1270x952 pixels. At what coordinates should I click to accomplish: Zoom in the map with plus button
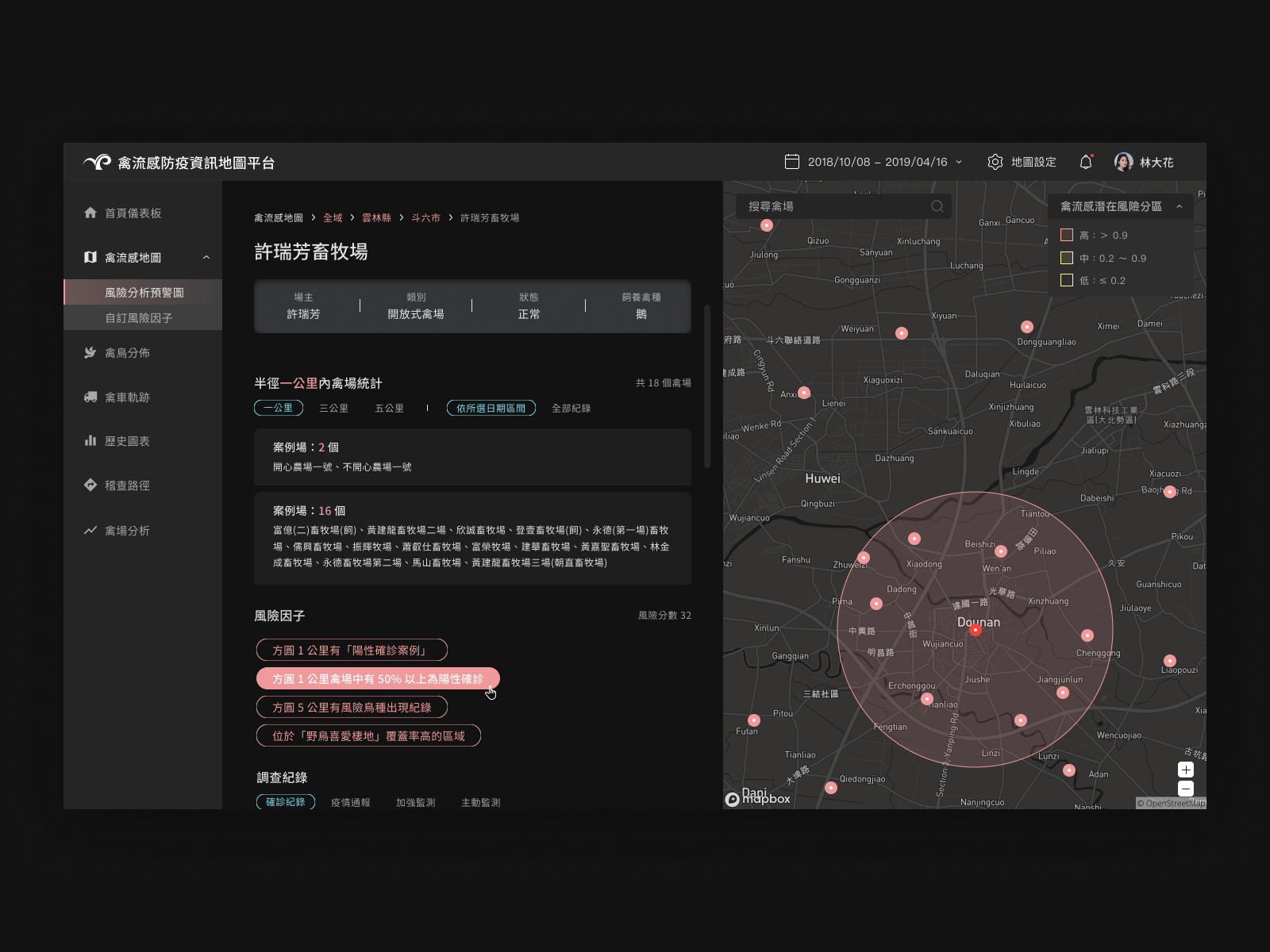pos(1186,770)
